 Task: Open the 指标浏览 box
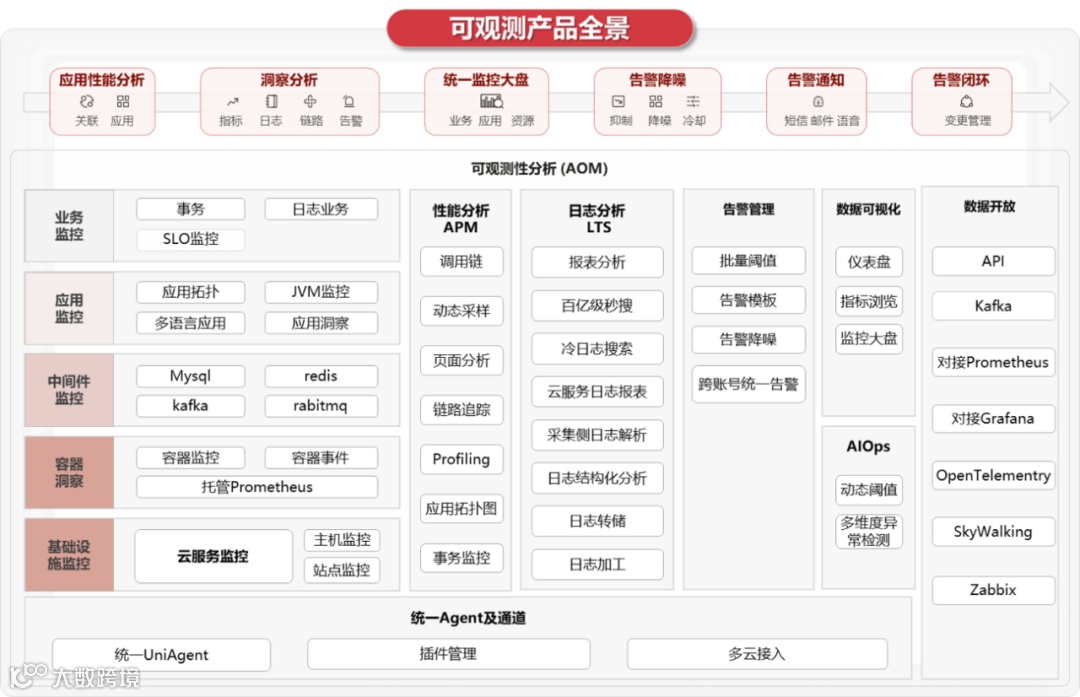click(x=869, y=302)
